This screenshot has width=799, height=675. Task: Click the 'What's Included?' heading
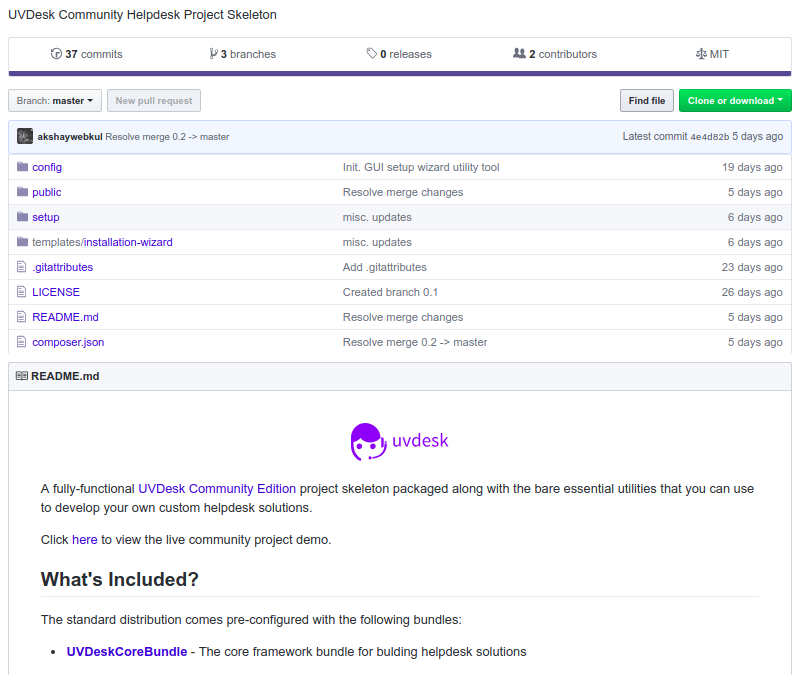[120, 579]
